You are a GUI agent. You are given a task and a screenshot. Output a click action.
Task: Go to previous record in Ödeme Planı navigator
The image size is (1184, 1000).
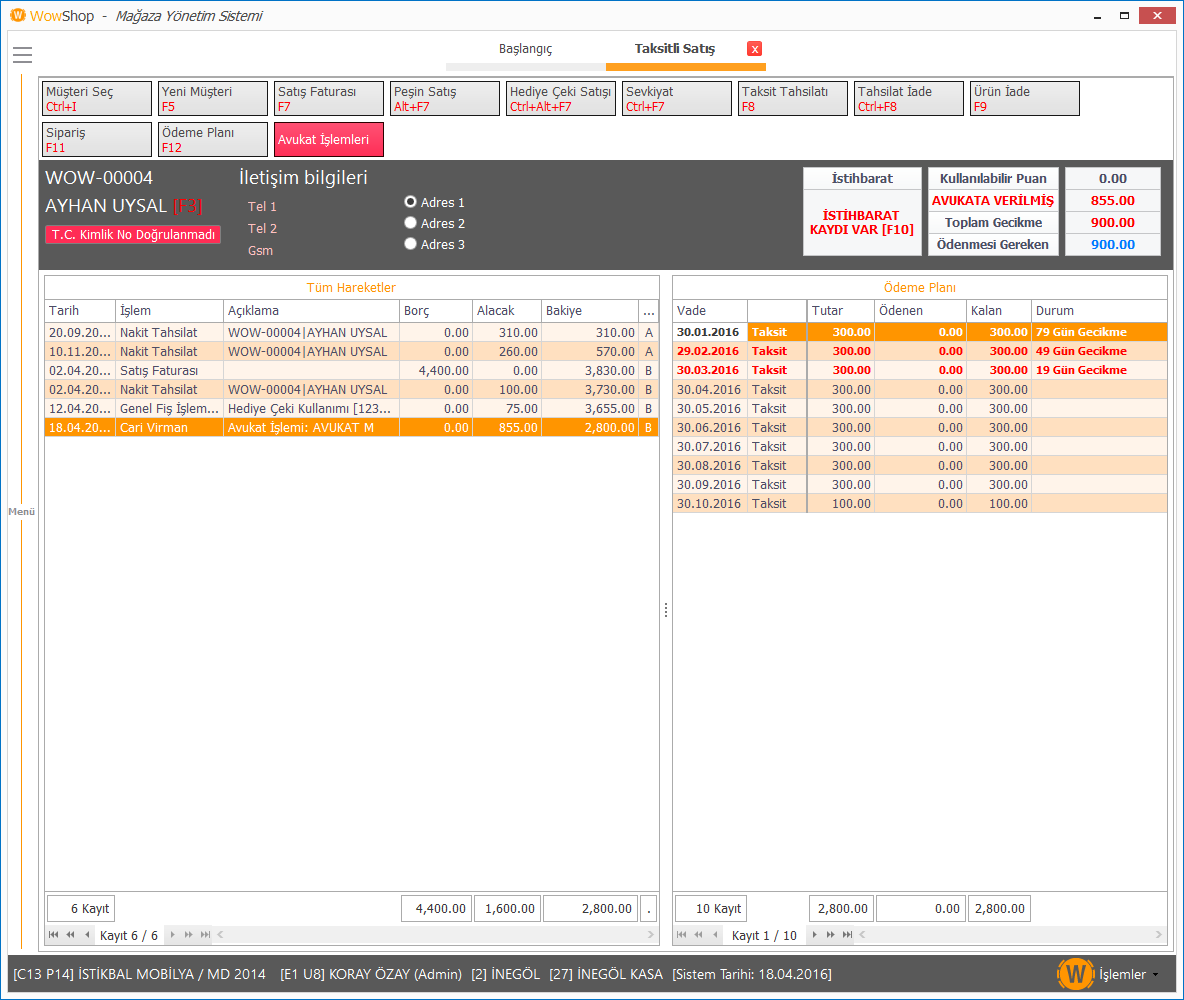point(715,935)
